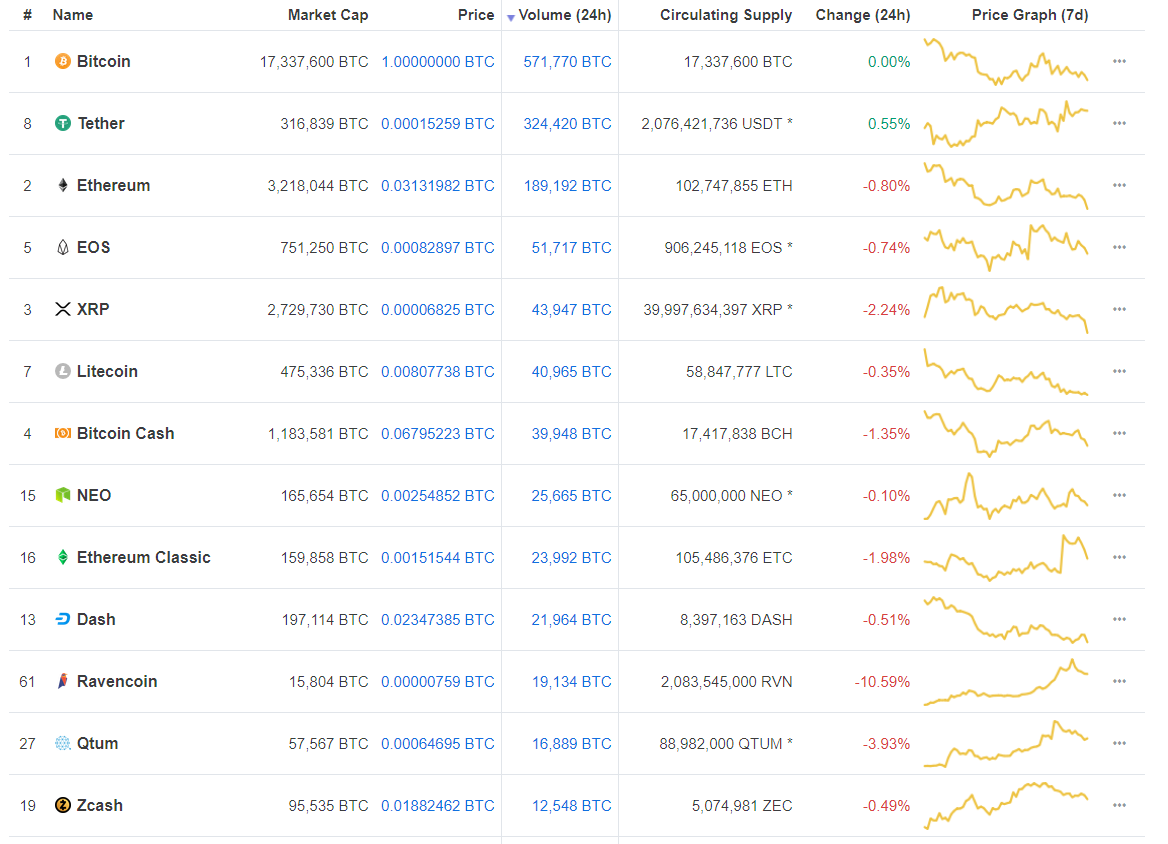Sort by Change (24h) header
Image resolution: width=1168 pixels, height=844 pixels.
(863, 15)
